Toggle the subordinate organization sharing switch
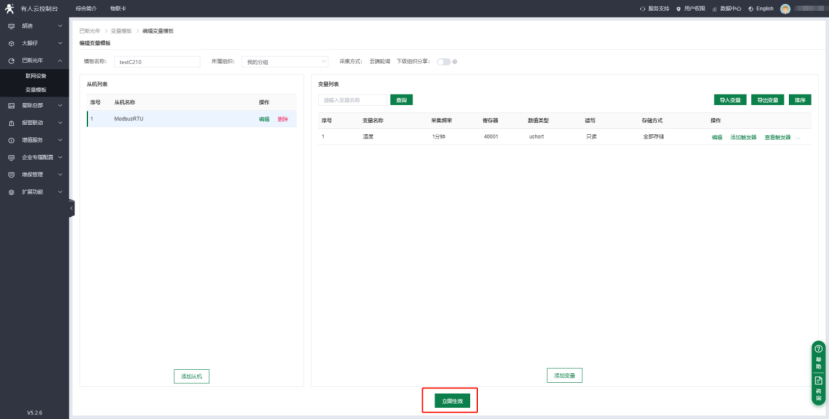Screen dimensions: 830x419 click(x=442, y=61)
